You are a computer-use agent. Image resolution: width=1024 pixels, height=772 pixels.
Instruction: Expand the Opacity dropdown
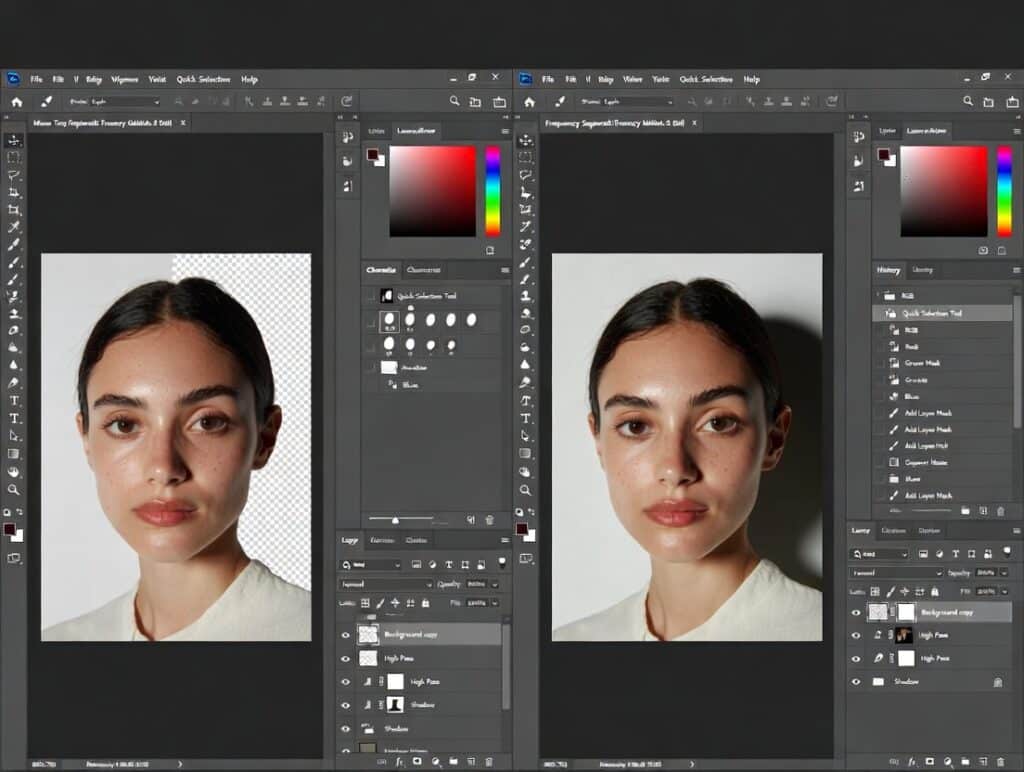(495, 584)
